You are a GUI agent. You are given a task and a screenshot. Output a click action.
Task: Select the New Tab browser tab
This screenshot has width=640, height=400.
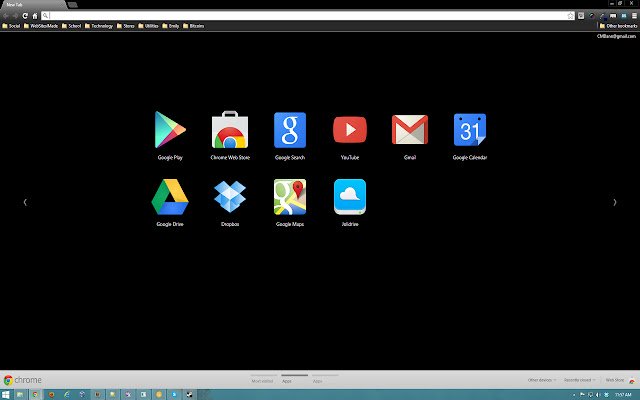[33, 4]
